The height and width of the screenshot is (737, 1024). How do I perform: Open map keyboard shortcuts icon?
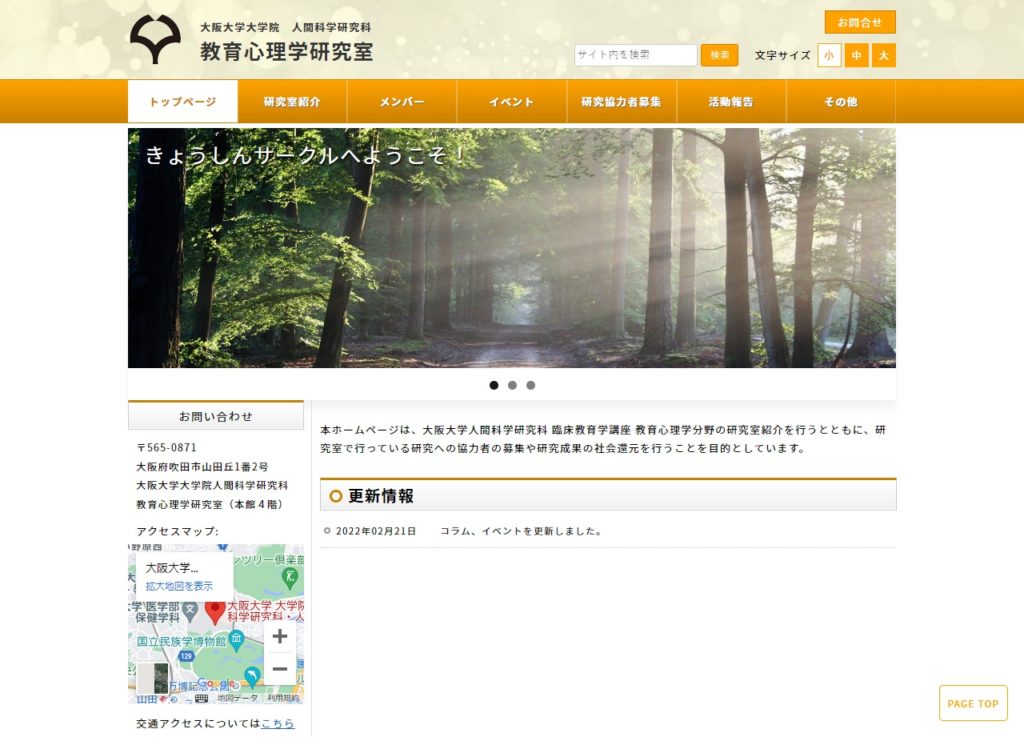(x=201, y=698)
